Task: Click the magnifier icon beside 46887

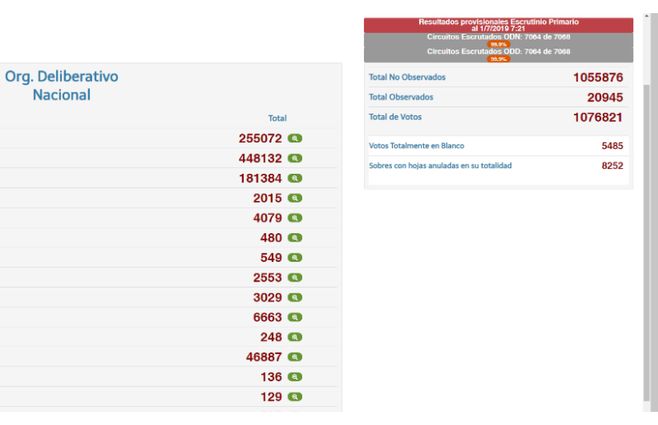Action: click(295, 356)
